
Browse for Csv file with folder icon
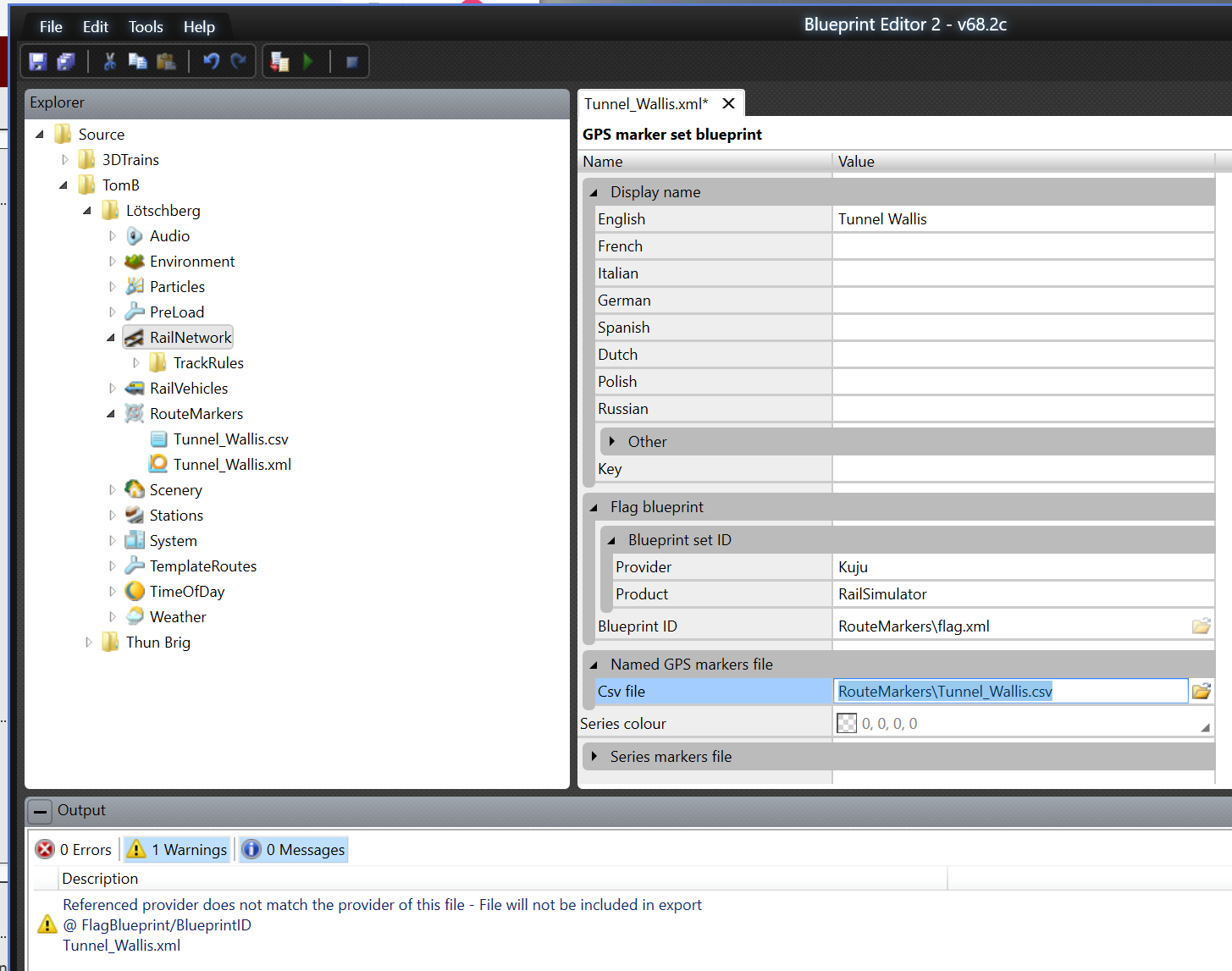pos(1201,692)
